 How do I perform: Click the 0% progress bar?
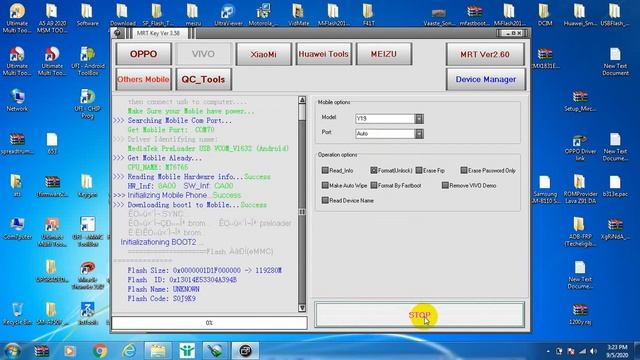tap(209, 323)
